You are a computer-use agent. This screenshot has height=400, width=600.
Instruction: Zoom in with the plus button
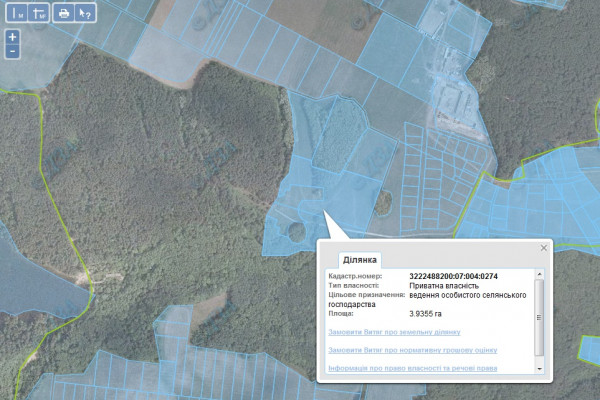tap(12, 36)
